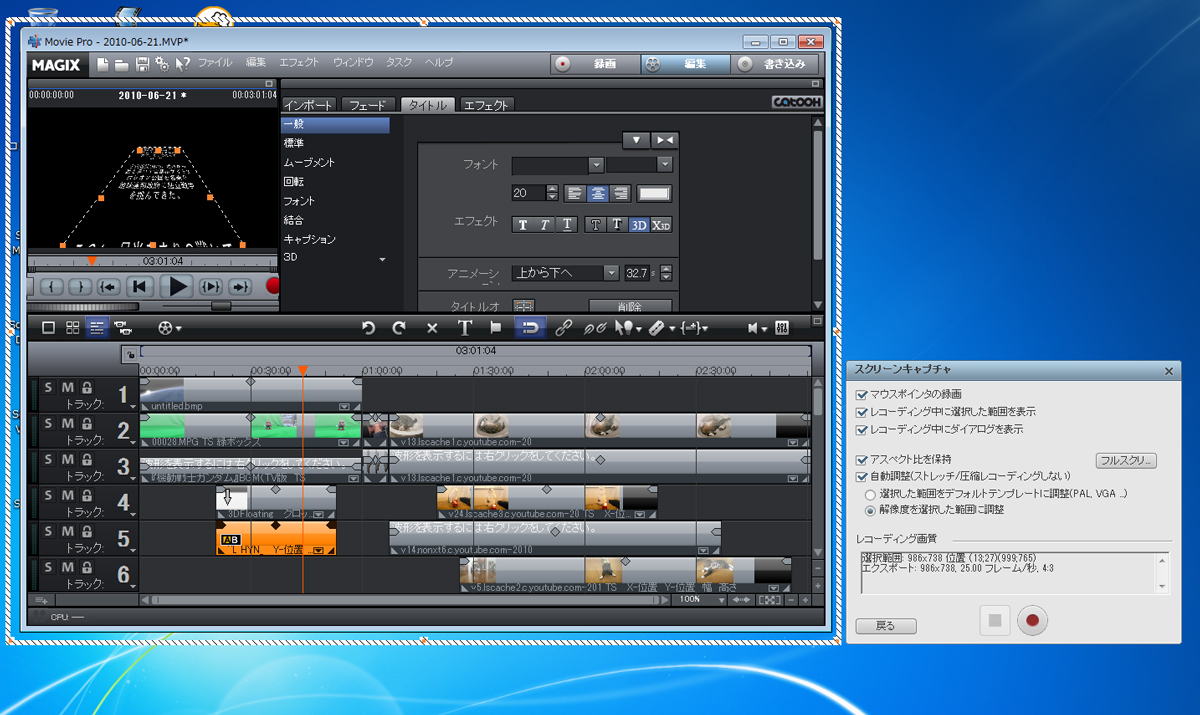This screenshot has height=715, width=1200.
Task: Open the audio mixer icon in timeline toolbar
Action: [783, 327]
